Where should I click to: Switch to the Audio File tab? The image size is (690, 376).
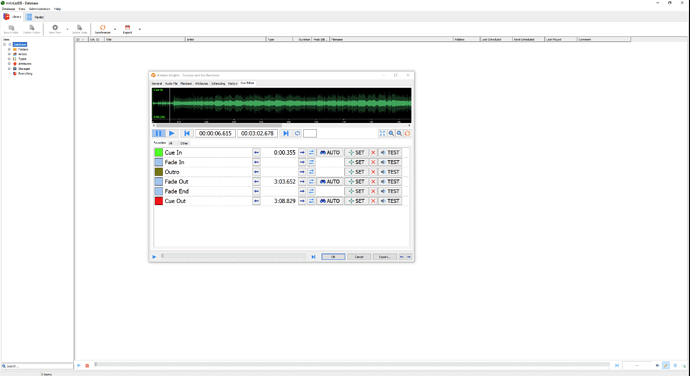[171, 83]
